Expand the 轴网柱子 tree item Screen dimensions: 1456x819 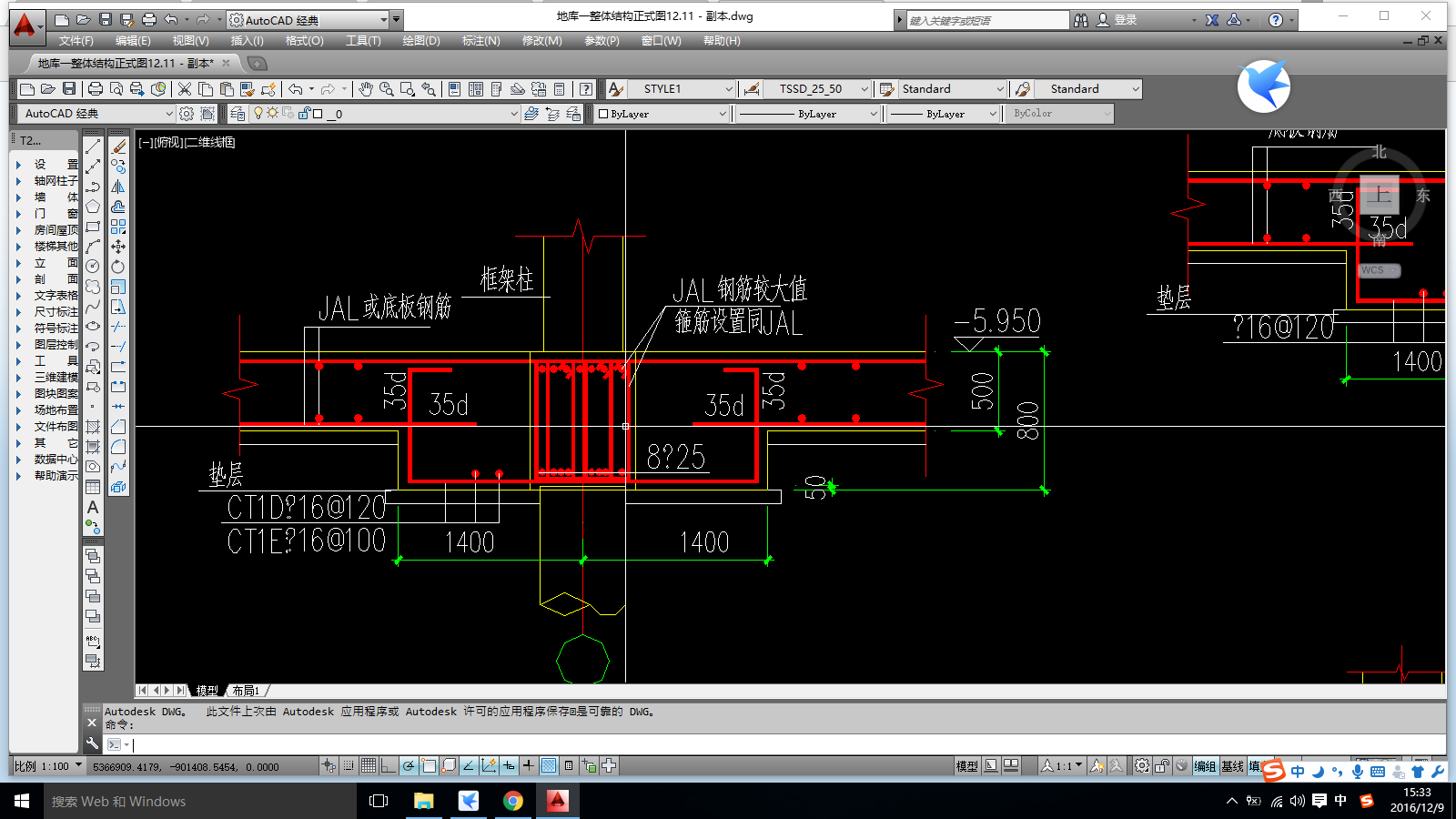pos(18,181)
